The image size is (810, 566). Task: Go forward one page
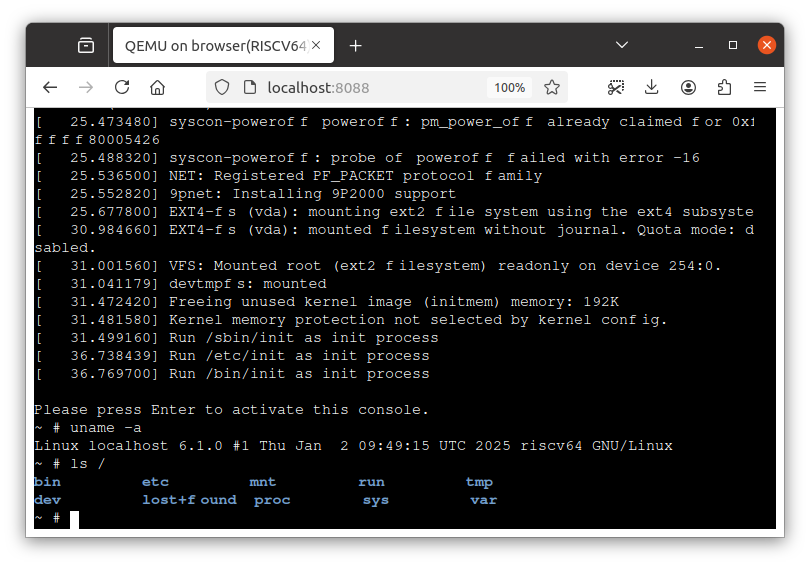point(86,87)
